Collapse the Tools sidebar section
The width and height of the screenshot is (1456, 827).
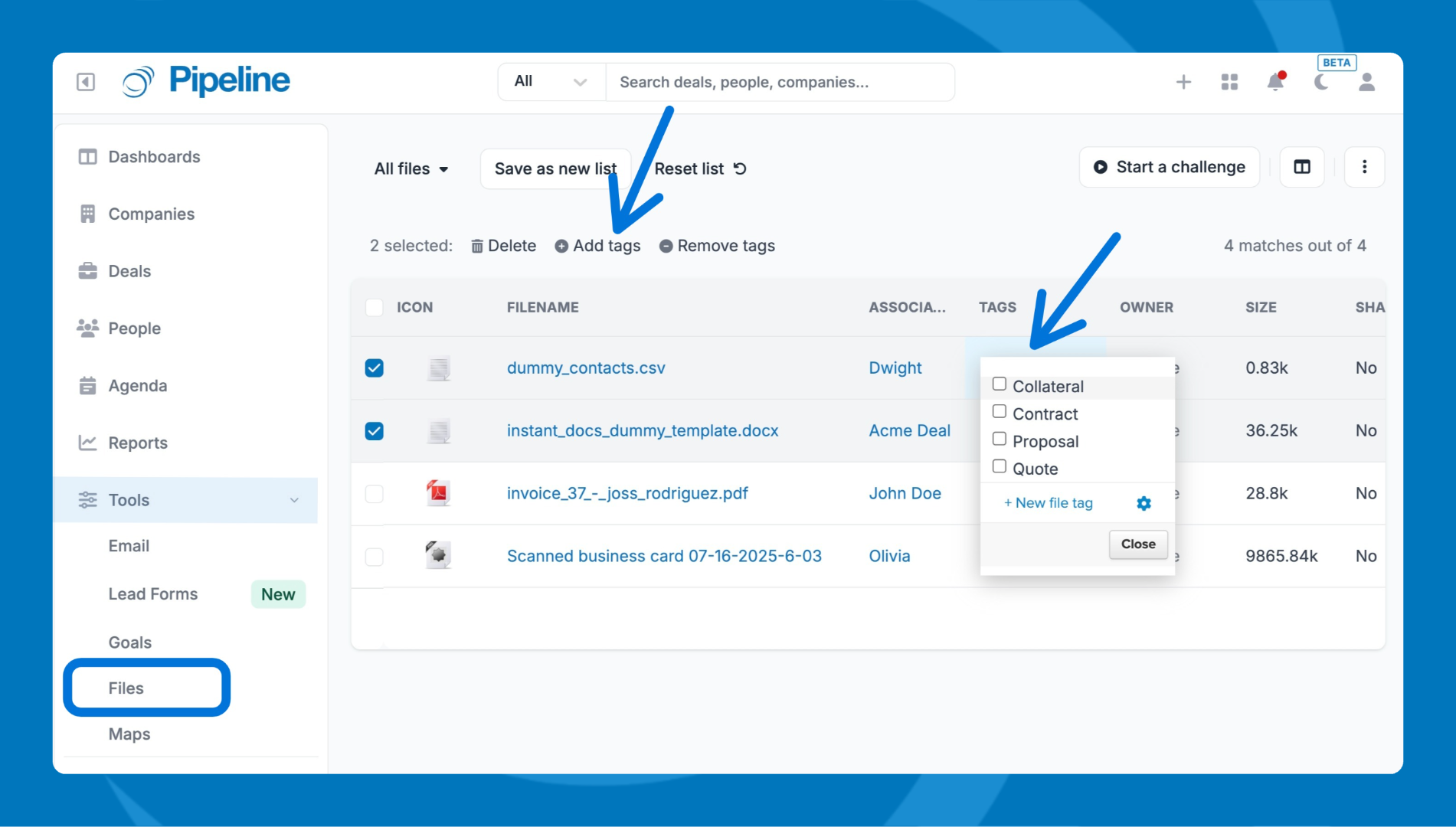point(294,500)
